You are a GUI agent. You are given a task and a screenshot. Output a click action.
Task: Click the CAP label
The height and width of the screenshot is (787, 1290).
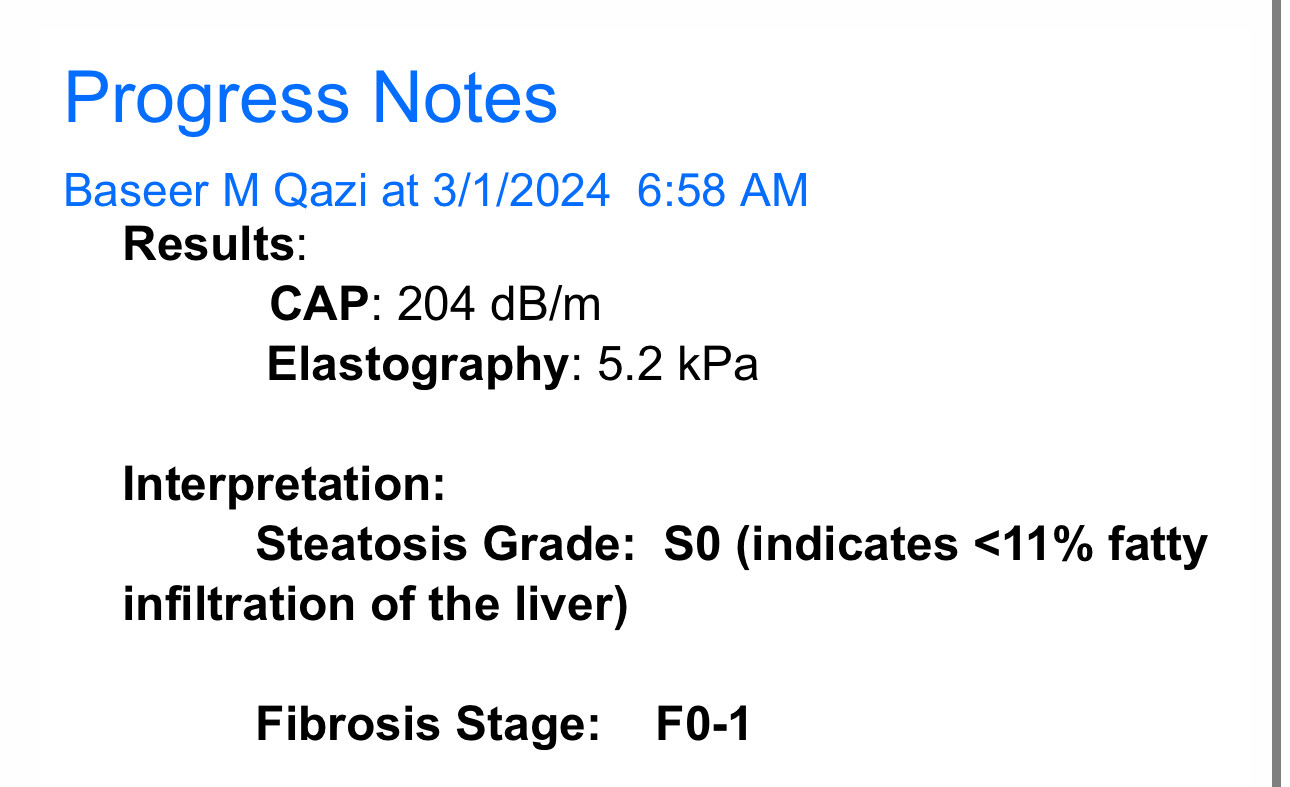coord(320,305)
